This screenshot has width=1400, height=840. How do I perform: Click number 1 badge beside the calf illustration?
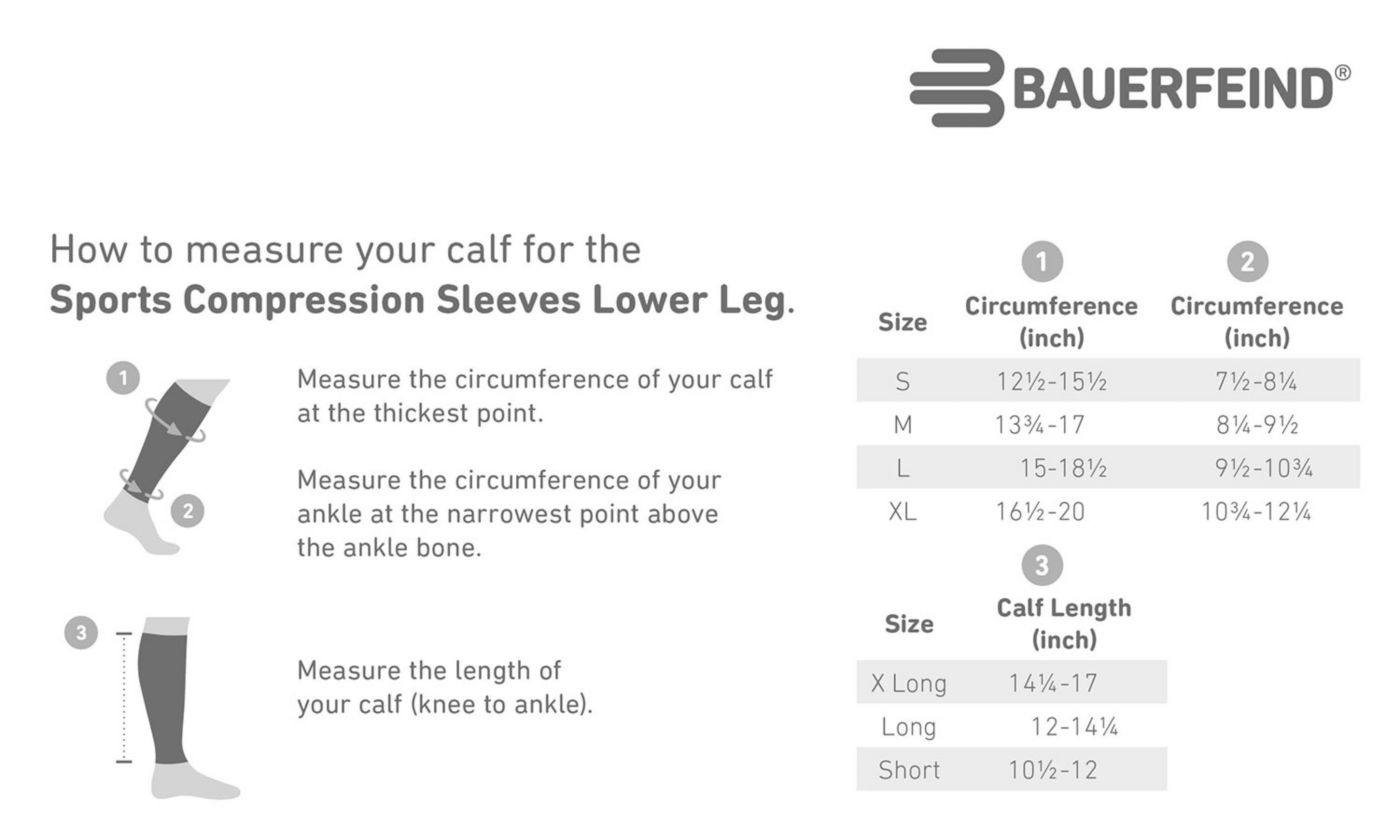point(123,378)
